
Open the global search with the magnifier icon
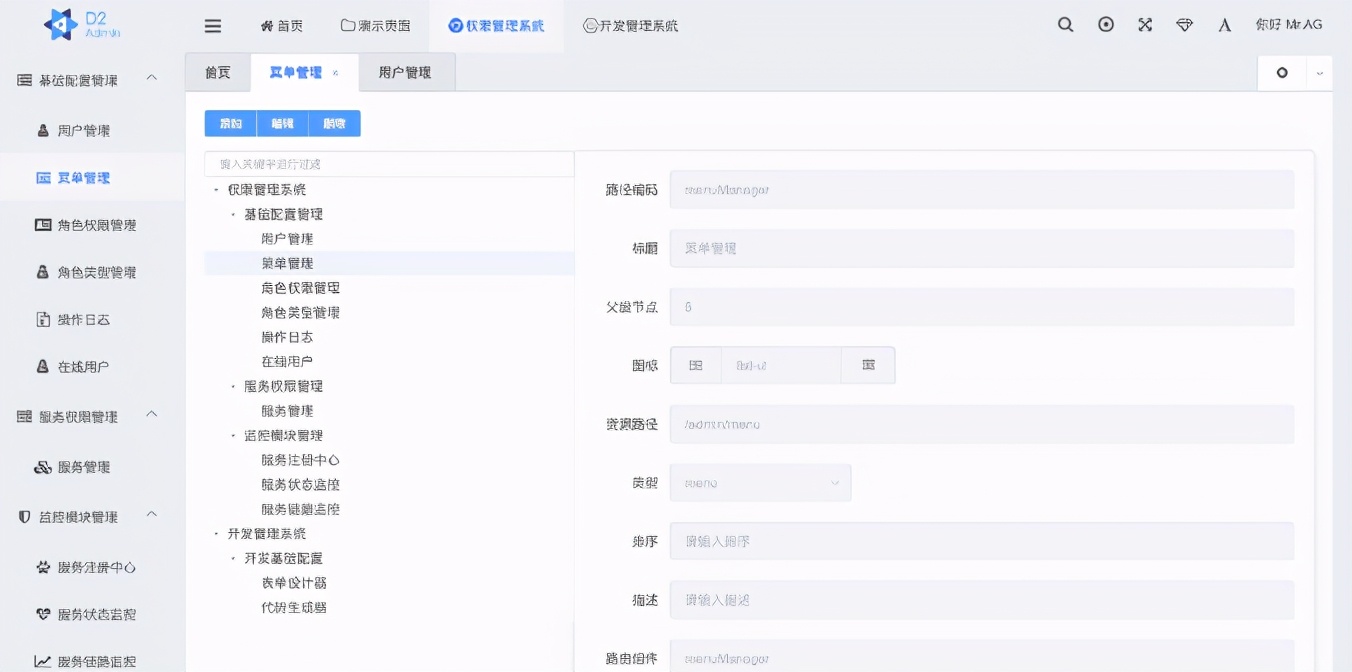point(1065,25)
